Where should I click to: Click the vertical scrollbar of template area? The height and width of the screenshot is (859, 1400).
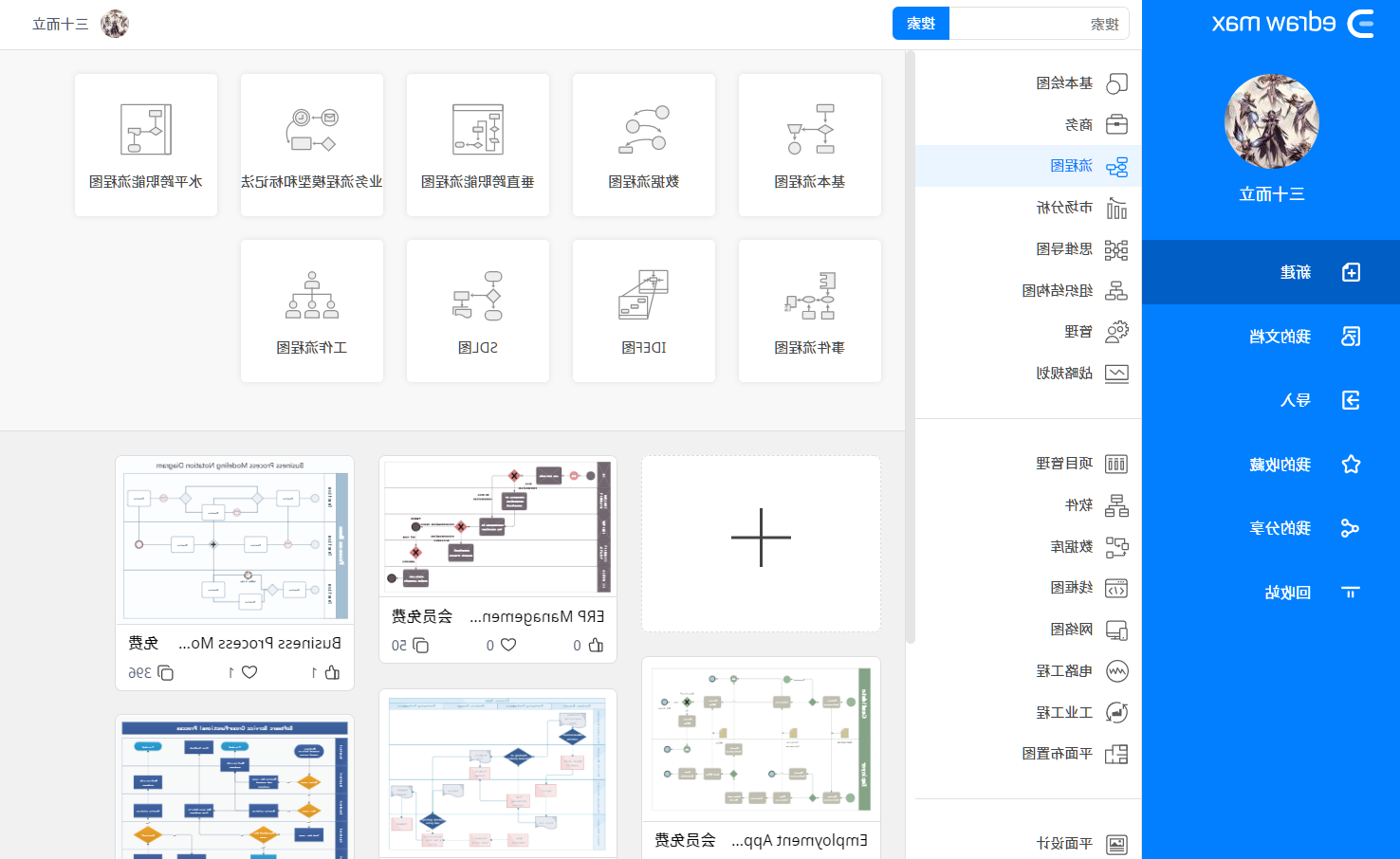pyautogui.click(x=910, y=347)
